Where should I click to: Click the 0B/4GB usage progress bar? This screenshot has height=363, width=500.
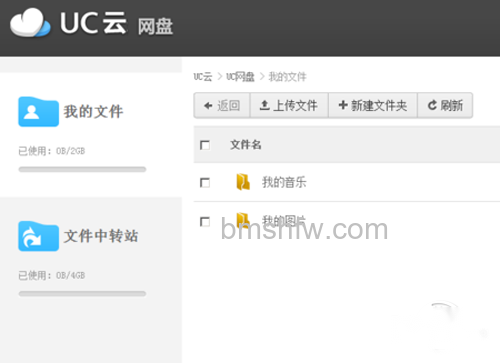tap(82, 294)
